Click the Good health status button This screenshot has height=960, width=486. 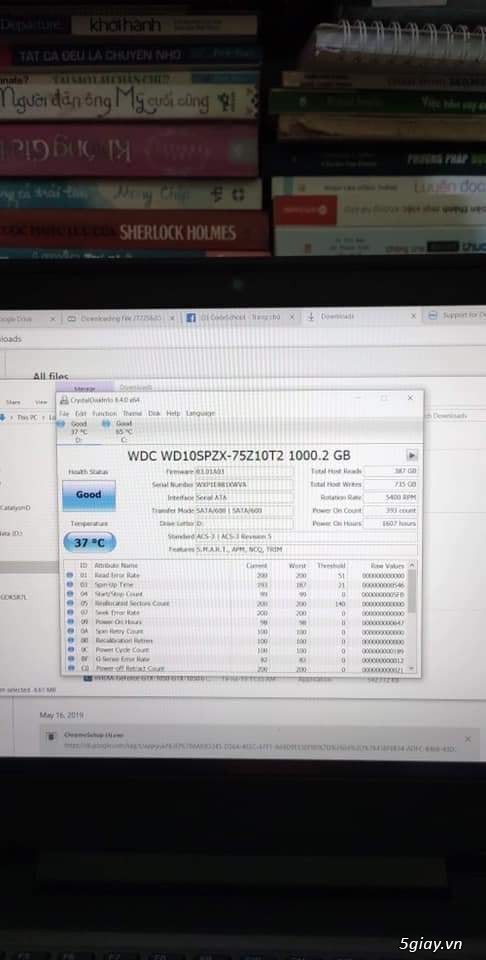point(89,495)
